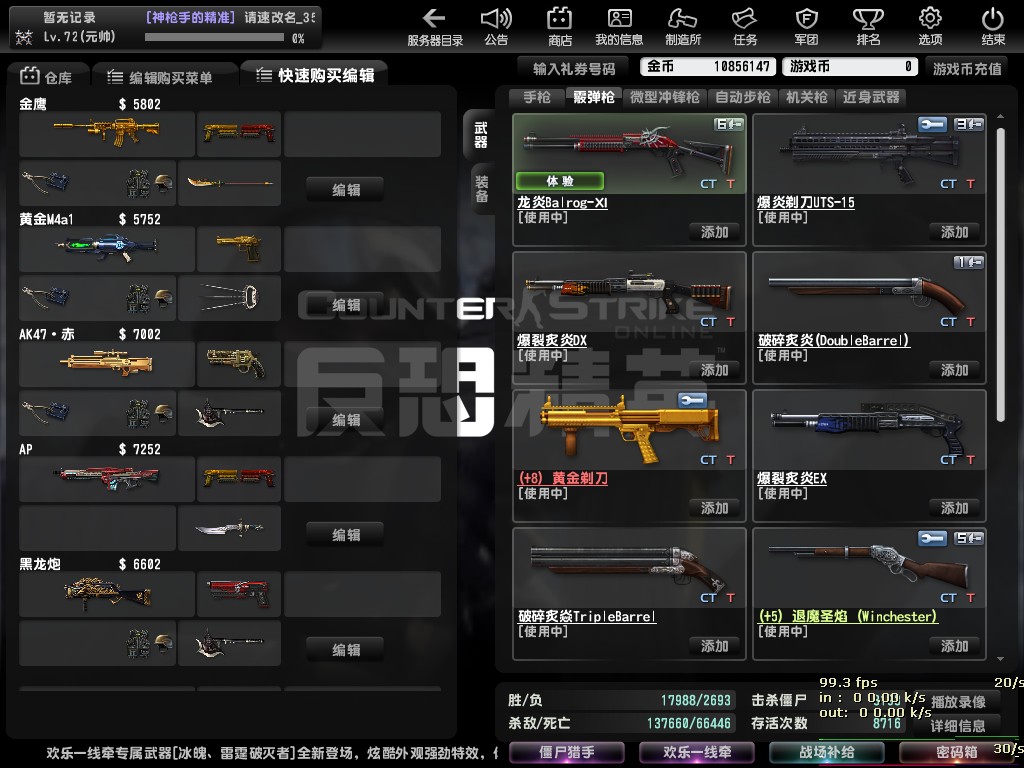Open 我的信息 profile icon
1024x768 pixels.
tap(619, 18)
